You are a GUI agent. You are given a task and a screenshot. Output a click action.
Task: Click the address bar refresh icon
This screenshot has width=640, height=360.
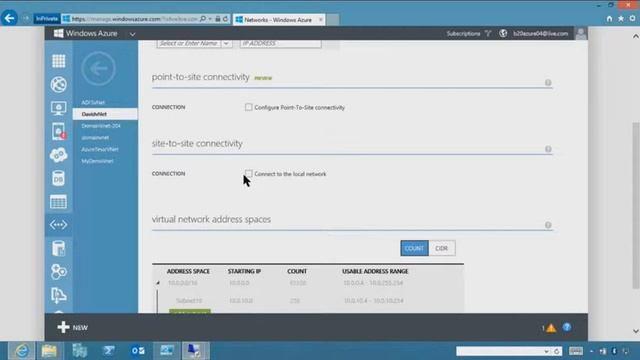225,19
